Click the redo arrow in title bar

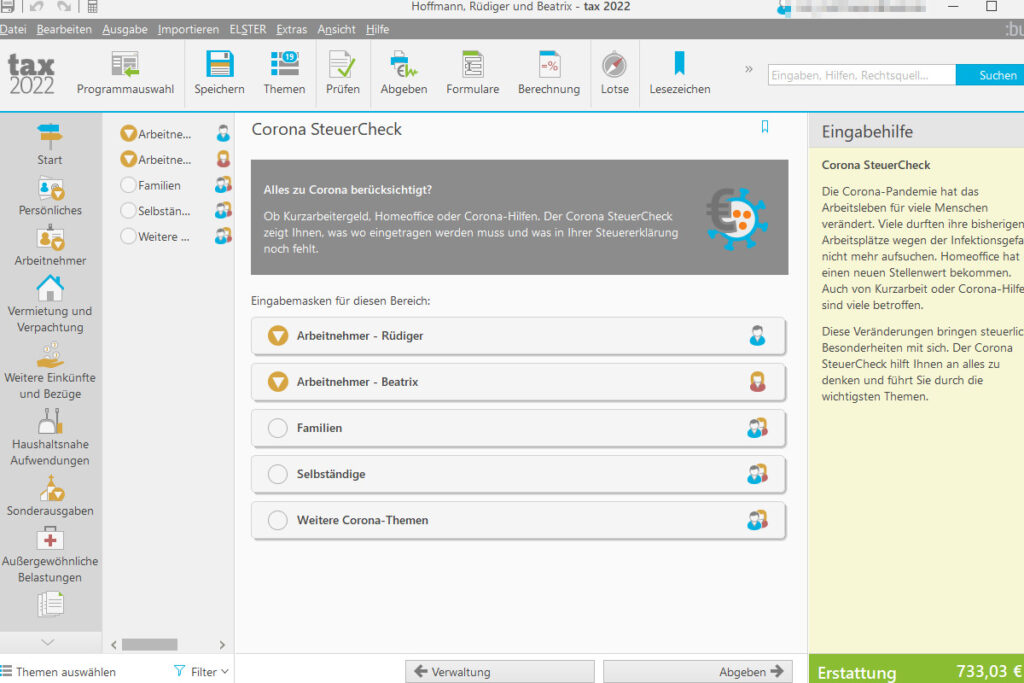pyautogui.click(x=64, y=7)
